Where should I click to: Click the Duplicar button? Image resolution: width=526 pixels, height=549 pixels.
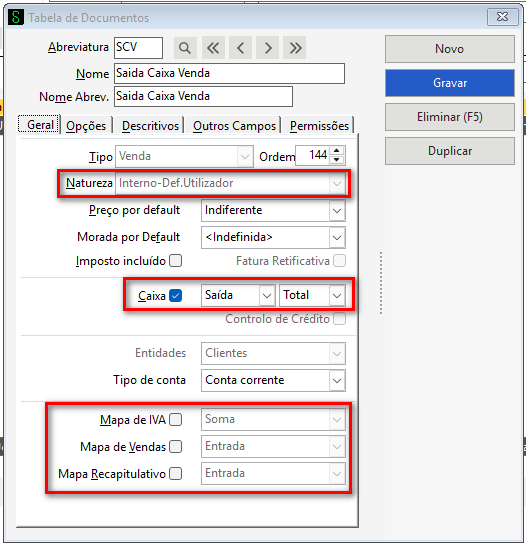[x=450, y=151]
